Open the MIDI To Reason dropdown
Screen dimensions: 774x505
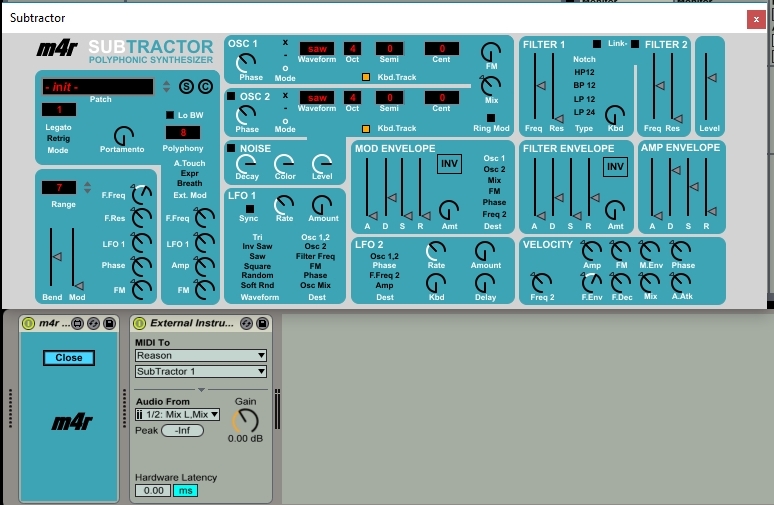click(x=200, y=356)
